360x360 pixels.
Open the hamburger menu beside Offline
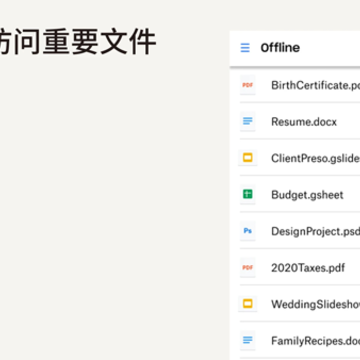click(245, 48)
